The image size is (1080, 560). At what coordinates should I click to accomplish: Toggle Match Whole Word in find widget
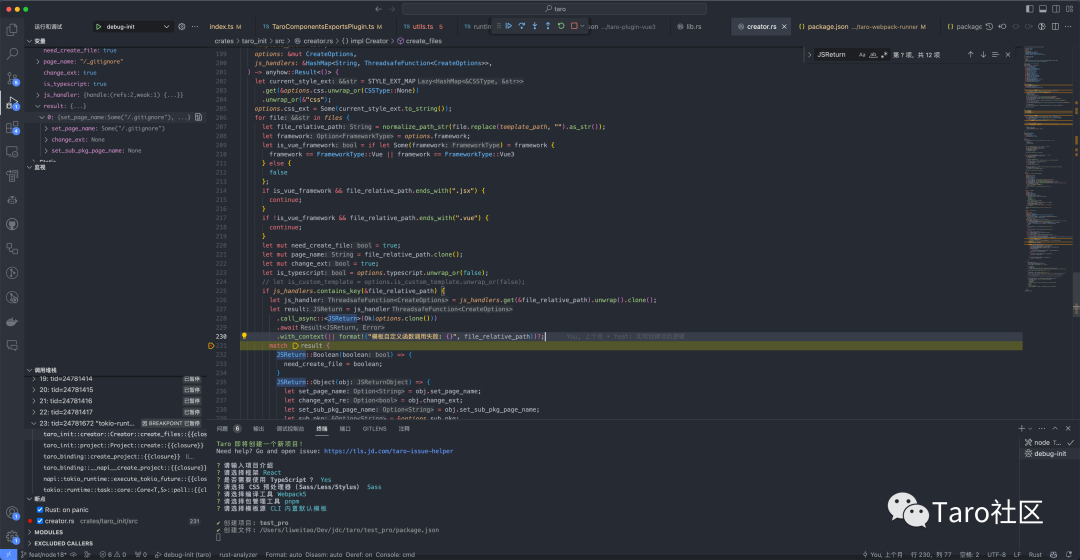(x=873, y=54)
